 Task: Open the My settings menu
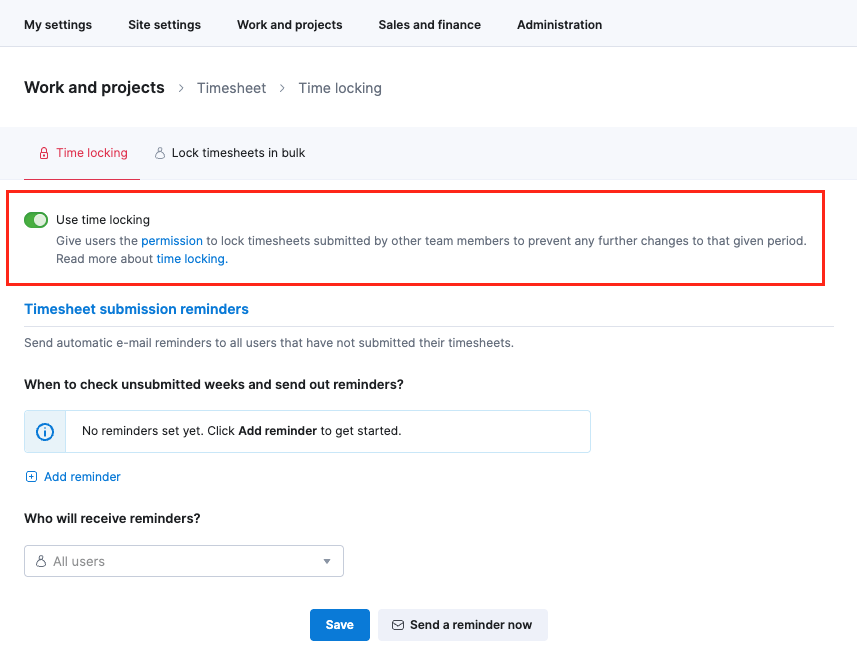click(x=58, y=25)
